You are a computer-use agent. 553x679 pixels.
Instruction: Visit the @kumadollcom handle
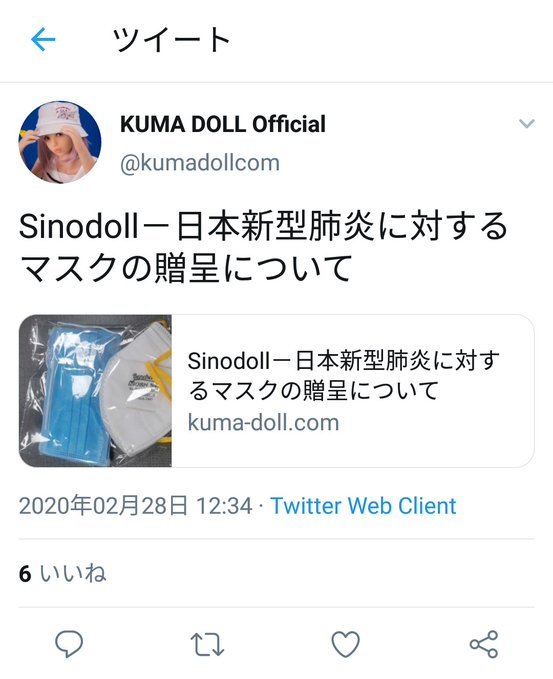tap(200, 163)
